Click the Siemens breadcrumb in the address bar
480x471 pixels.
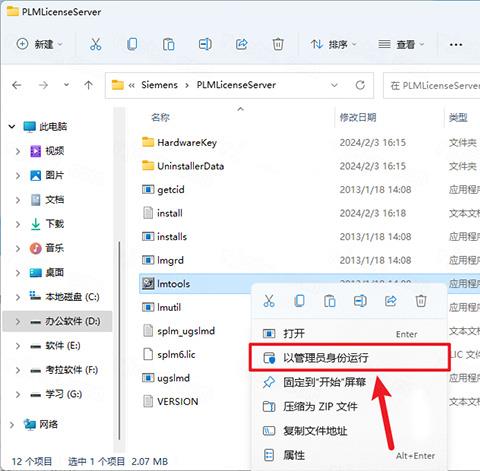click(x=159, y=85)
